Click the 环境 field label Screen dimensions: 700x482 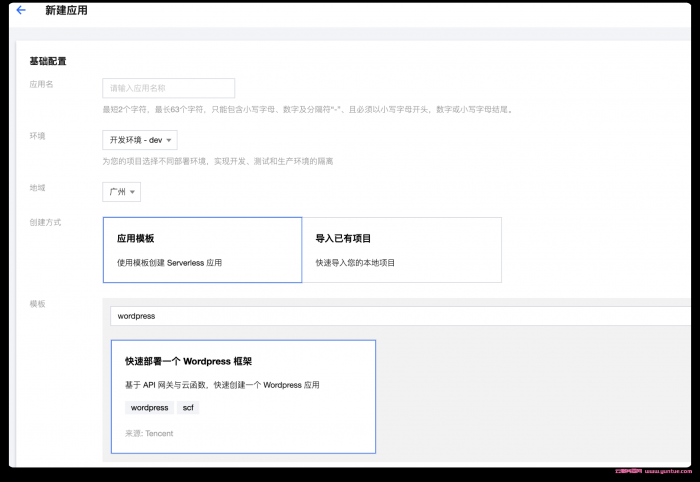click(x=37, y=135)
